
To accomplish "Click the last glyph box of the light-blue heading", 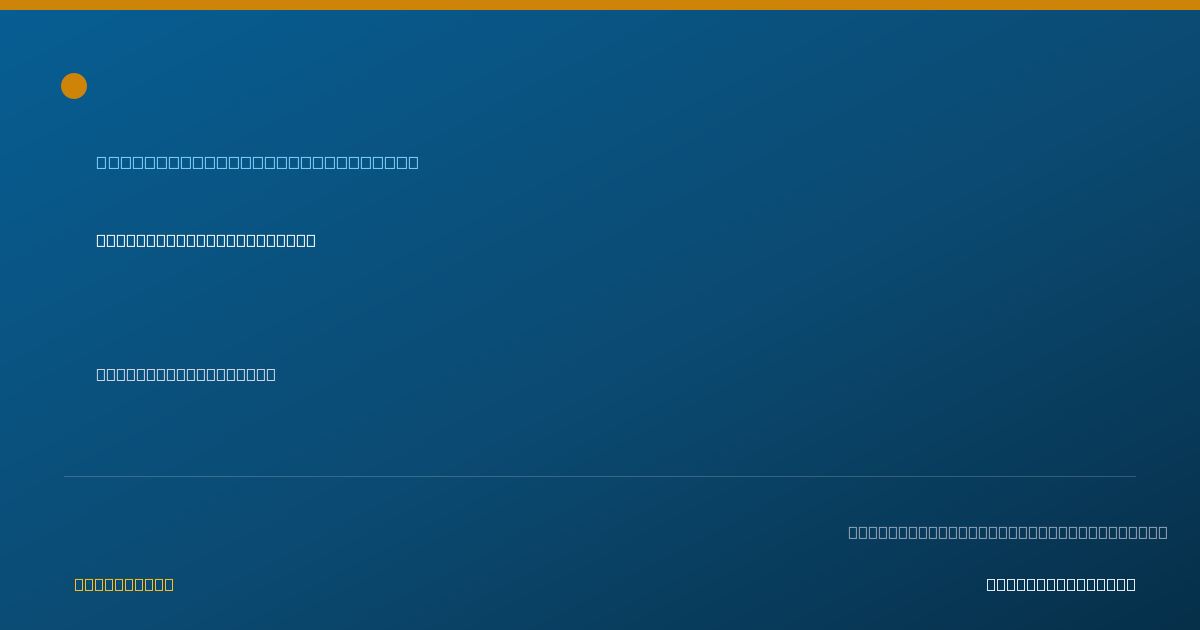I will 413,162.
